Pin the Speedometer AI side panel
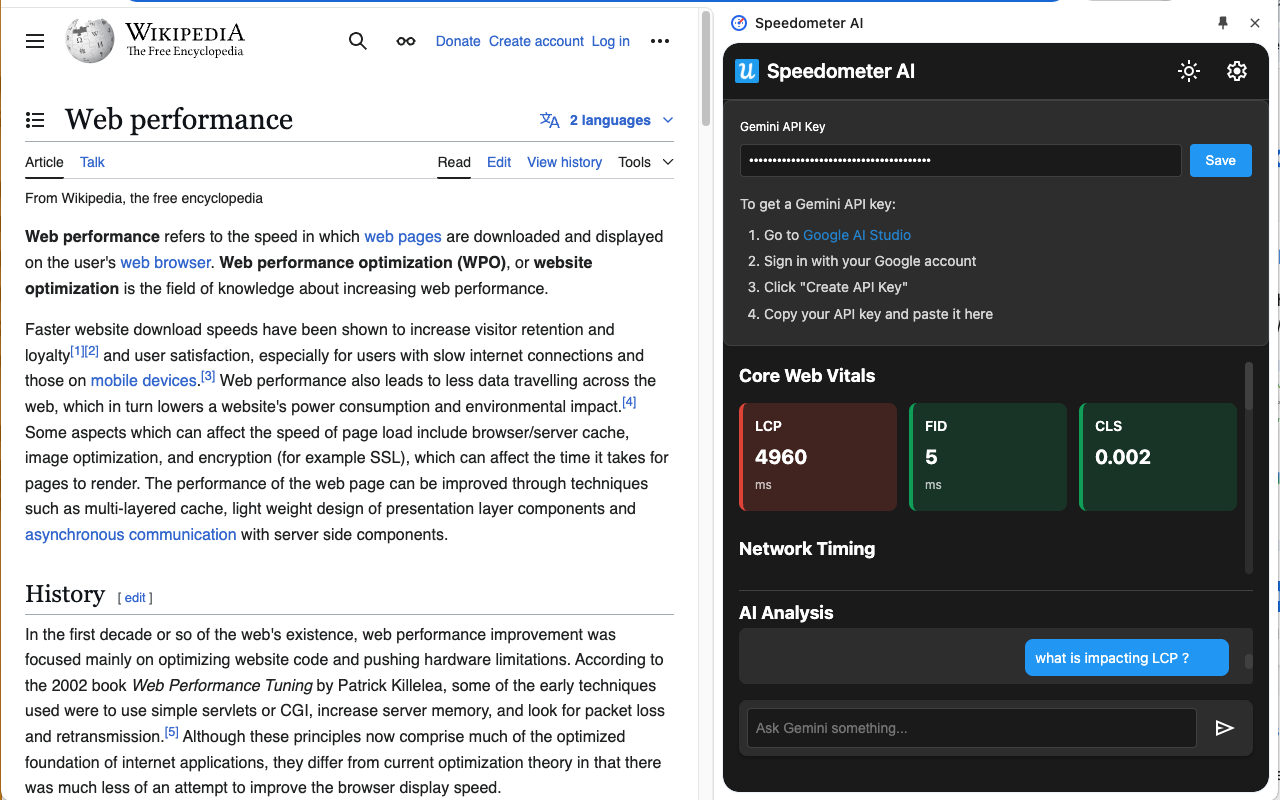Viewport: 1280px width, 800px height. point(1222,23)
